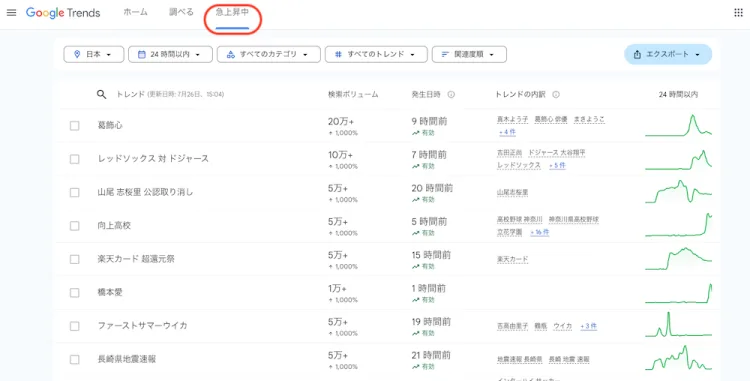The image size is (750, 381).
Task: Select the 長崎県地震速報 checkbox
Action: (x=75, y=360)
